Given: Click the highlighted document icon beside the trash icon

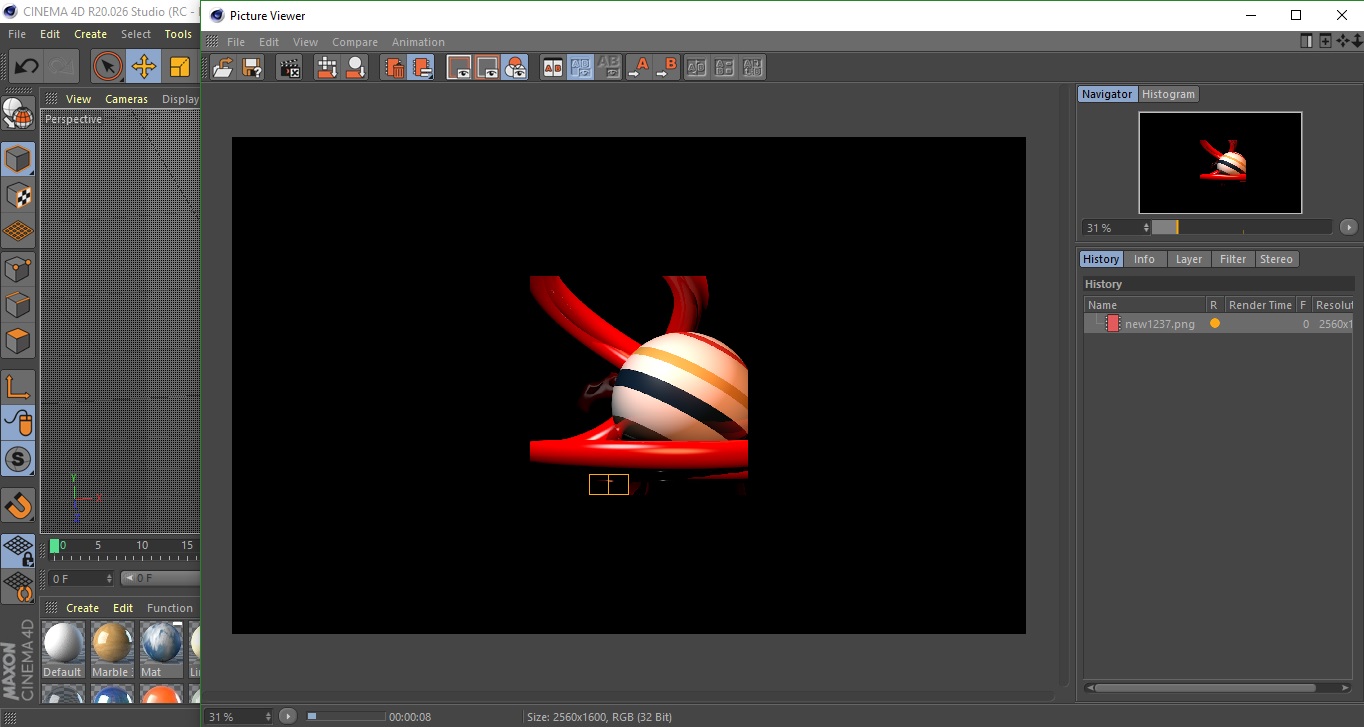Looking at the screenshot, I should [422, 68].
